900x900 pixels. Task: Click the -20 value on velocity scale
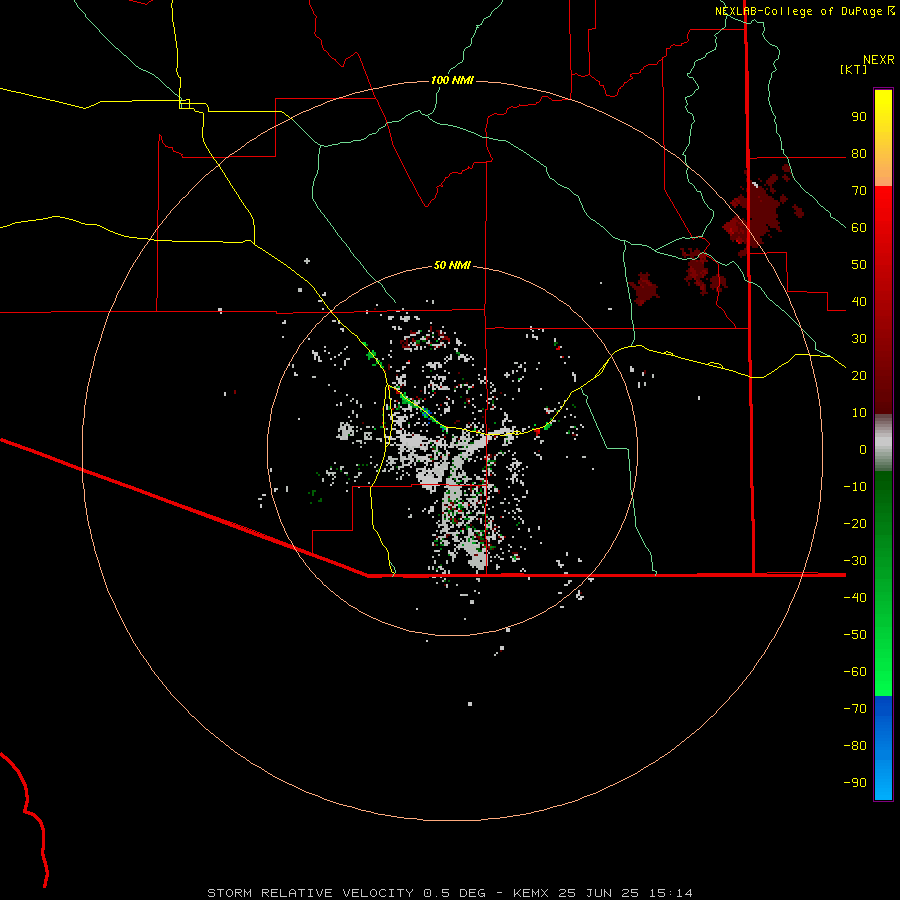click(855, 524)
